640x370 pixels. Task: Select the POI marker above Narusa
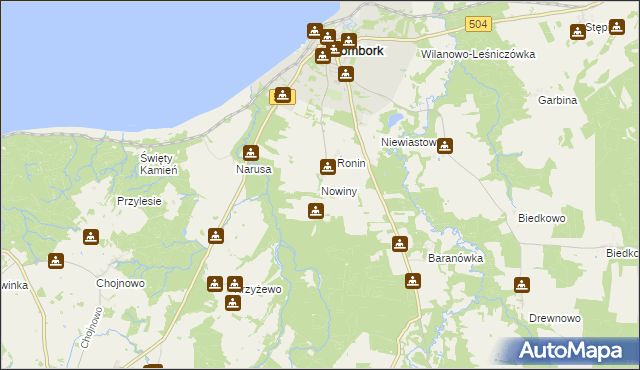click(x=251, y=153)
